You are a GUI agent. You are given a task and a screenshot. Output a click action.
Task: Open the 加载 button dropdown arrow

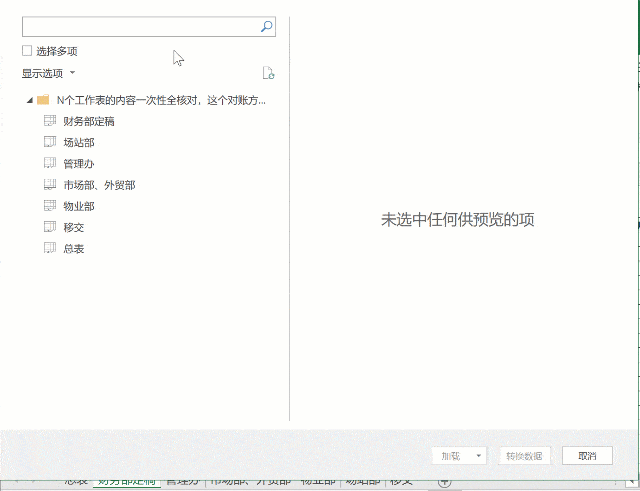tap(478, 455)
